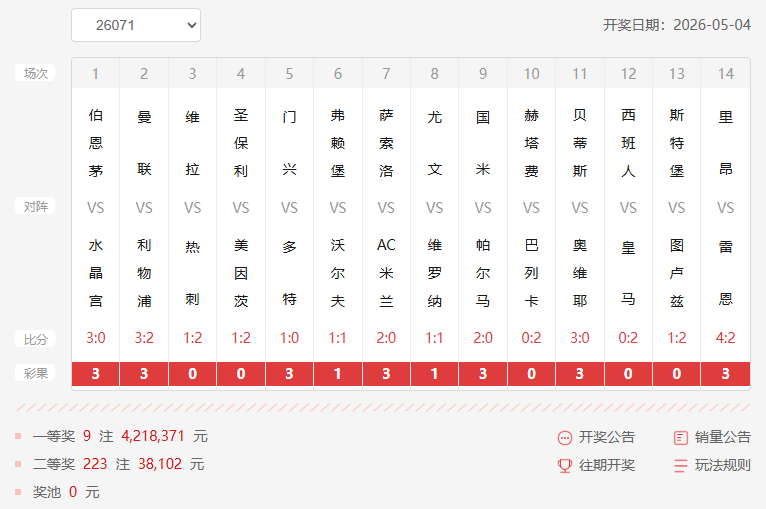Click the home team 里昂
The height and width of the screenshot is (509, 766).
725,143
